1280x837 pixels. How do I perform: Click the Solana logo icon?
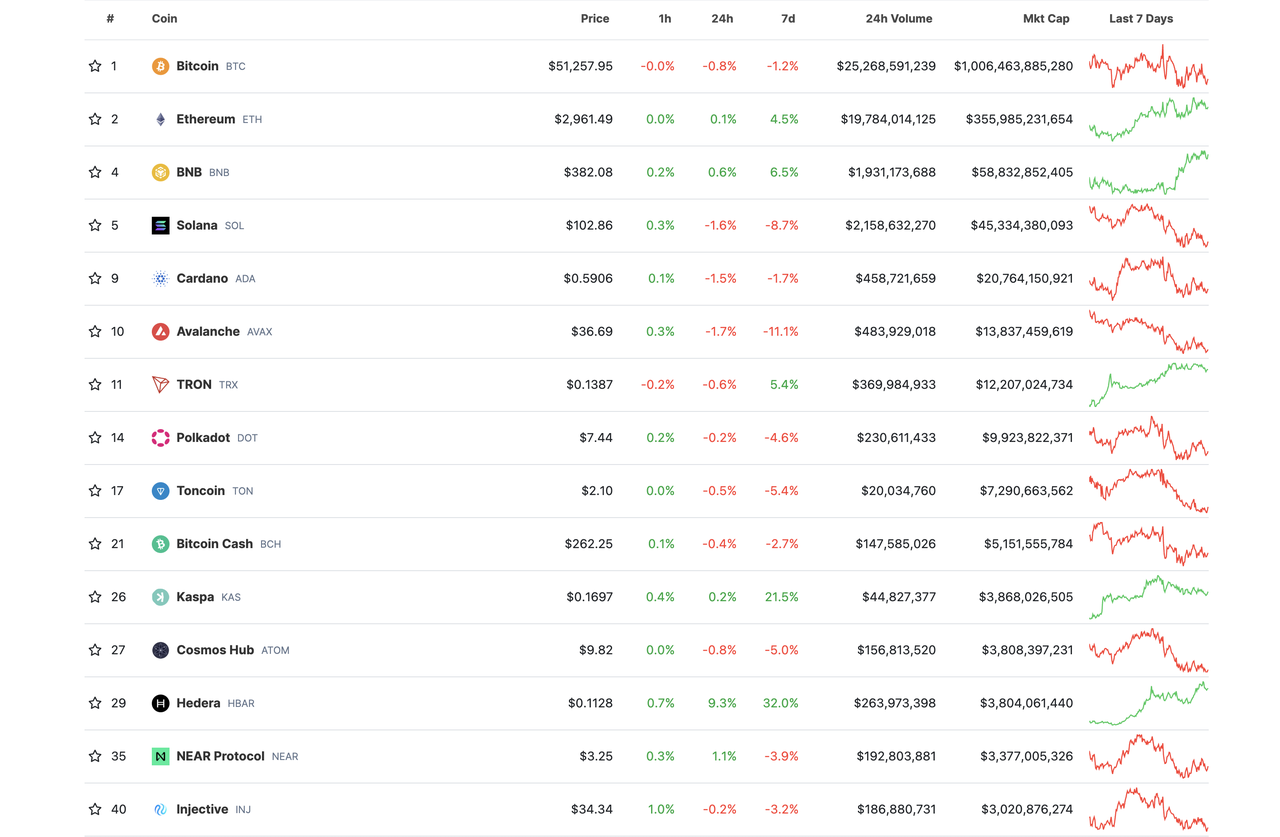(x=160, y=225)
